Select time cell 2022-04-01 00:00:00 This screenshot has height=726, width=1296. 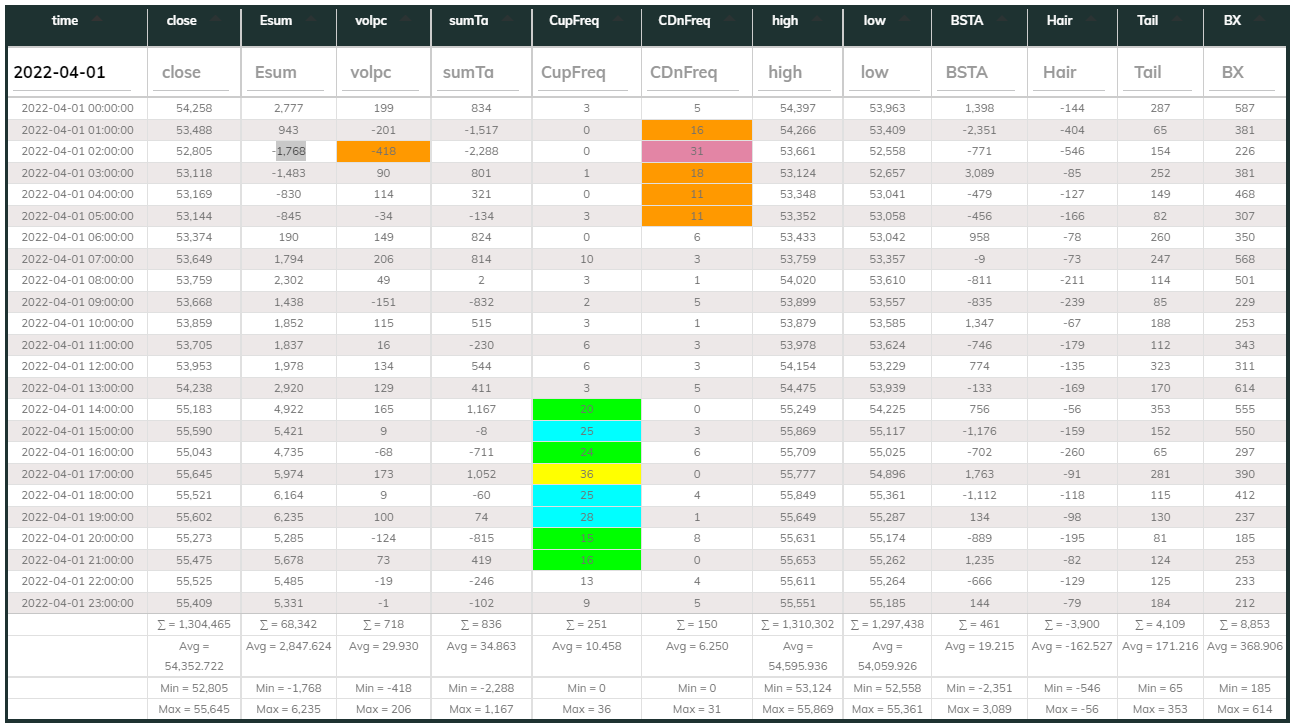[x=77, y=108]
